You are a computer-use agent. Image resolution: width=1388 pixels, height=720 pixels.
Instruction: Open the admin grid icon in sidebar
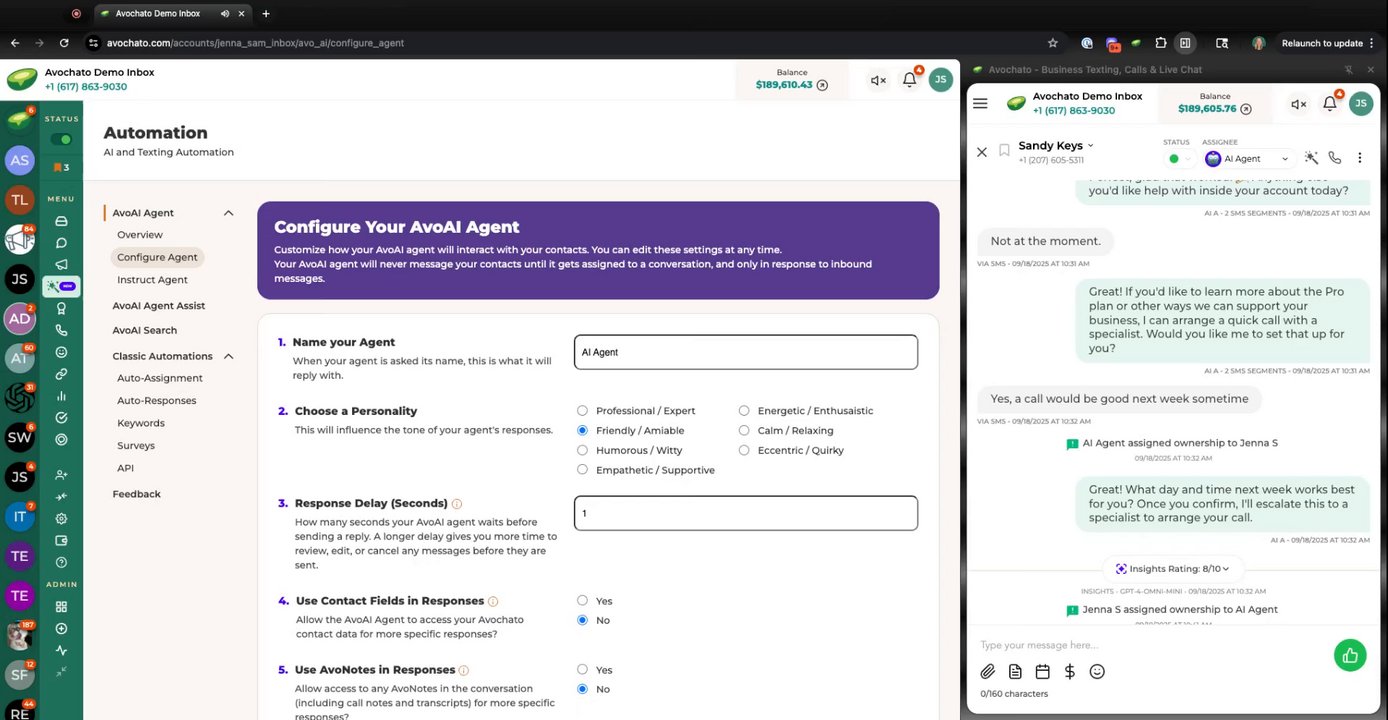(x=61, y=607)
